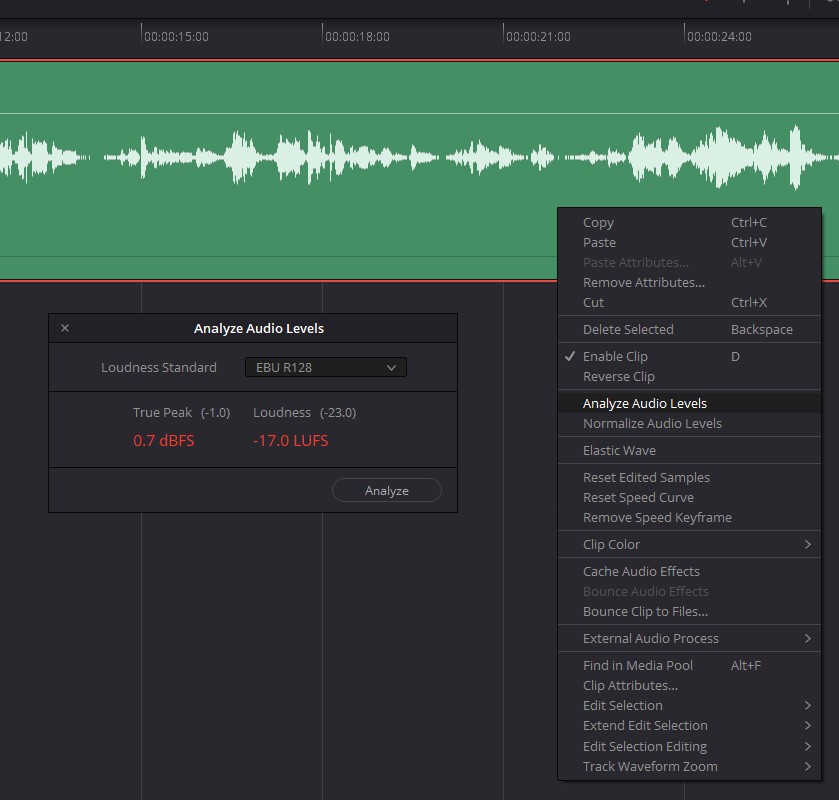The image size is (839, 800).
Task: Click the Analyze button
Action: point(386,490)
